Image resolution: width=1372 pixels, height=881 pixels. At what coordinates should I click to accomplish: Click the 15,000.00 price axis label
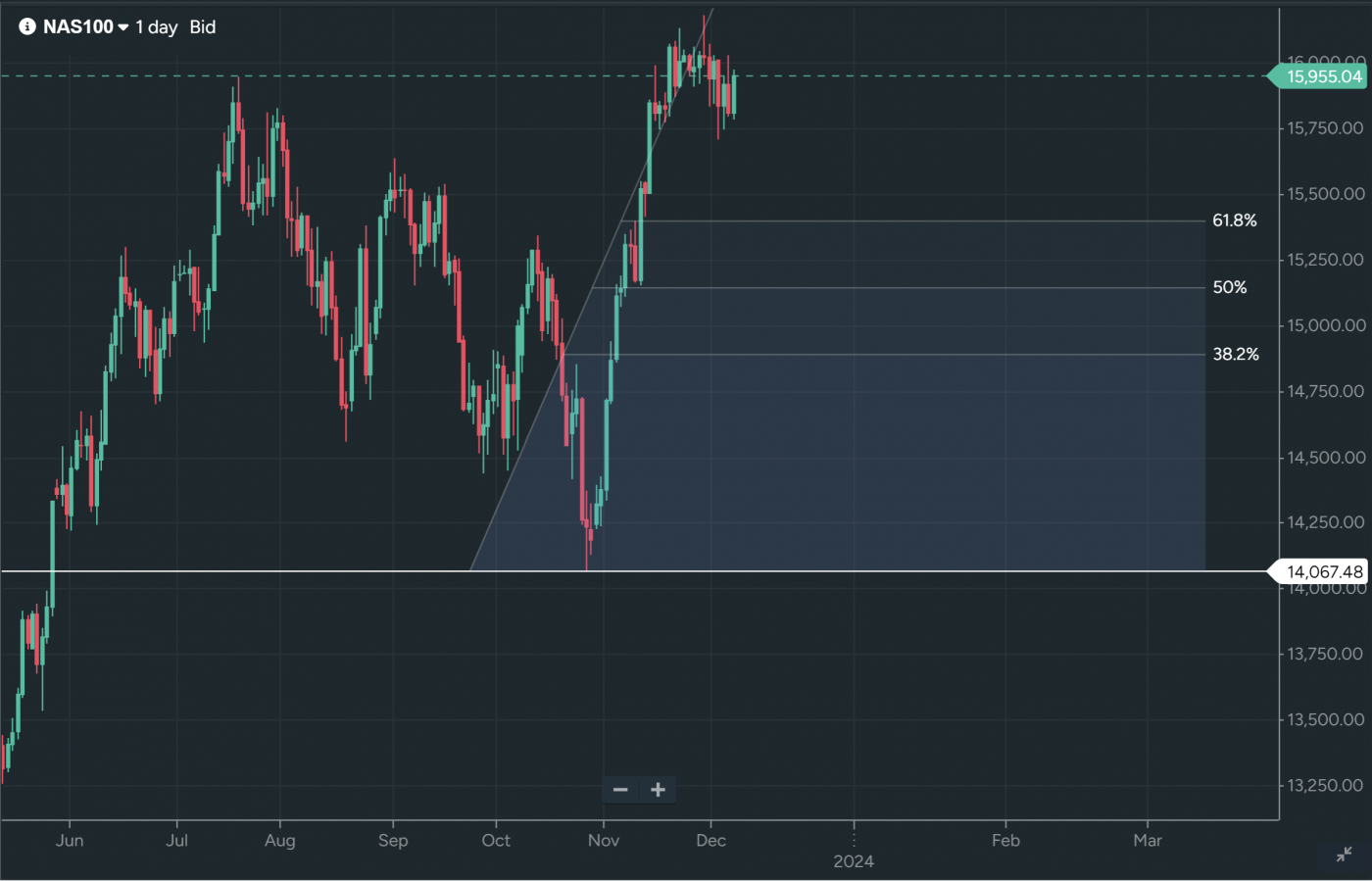tap(1325, 325)
